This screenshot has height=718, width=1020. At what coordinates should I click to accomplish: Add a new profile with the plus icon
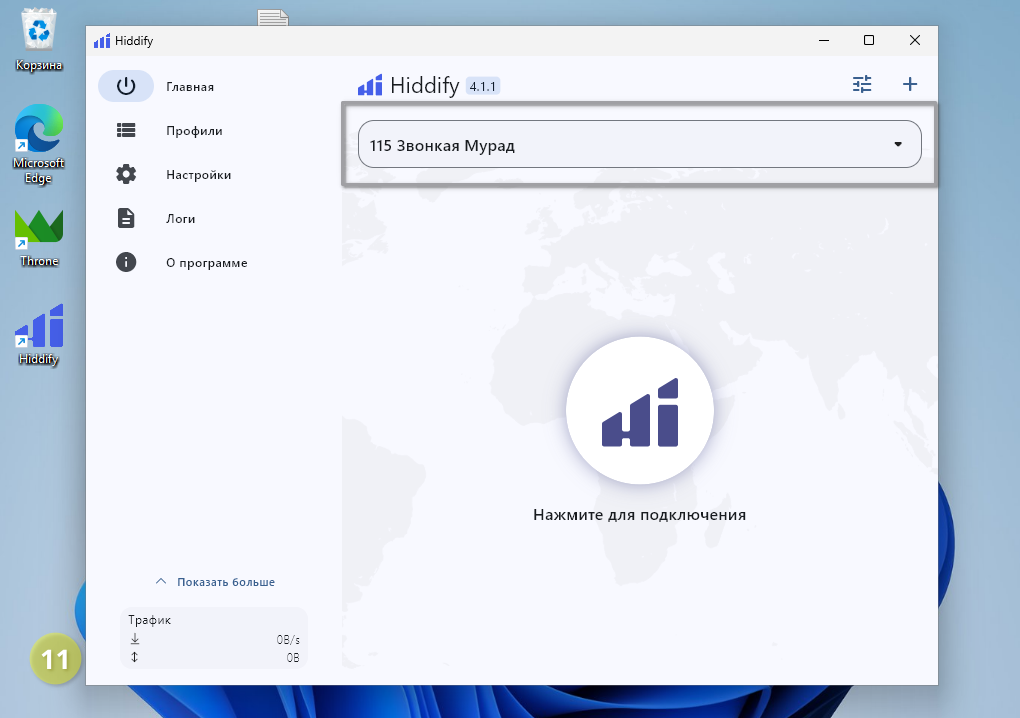(x=909, y=84)
